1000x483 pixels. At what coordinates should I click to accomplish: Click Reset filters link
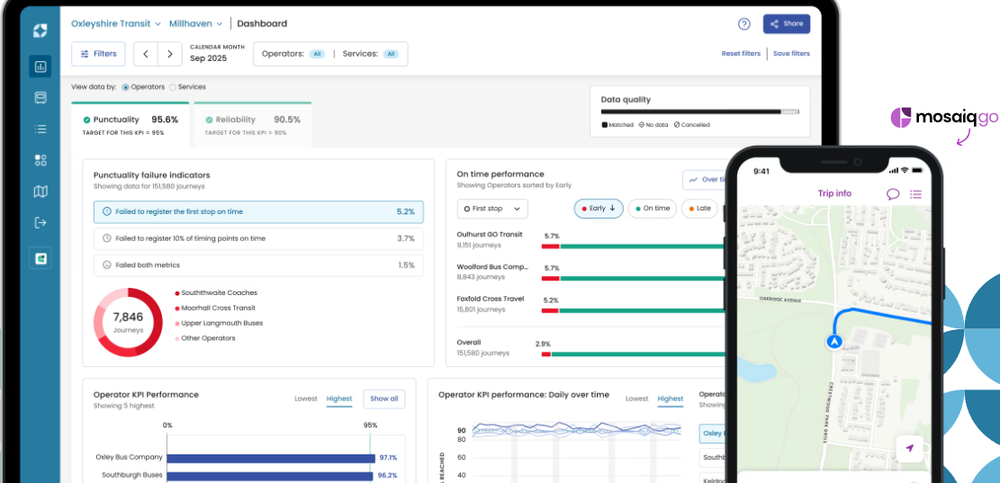(x=740, y=54)
